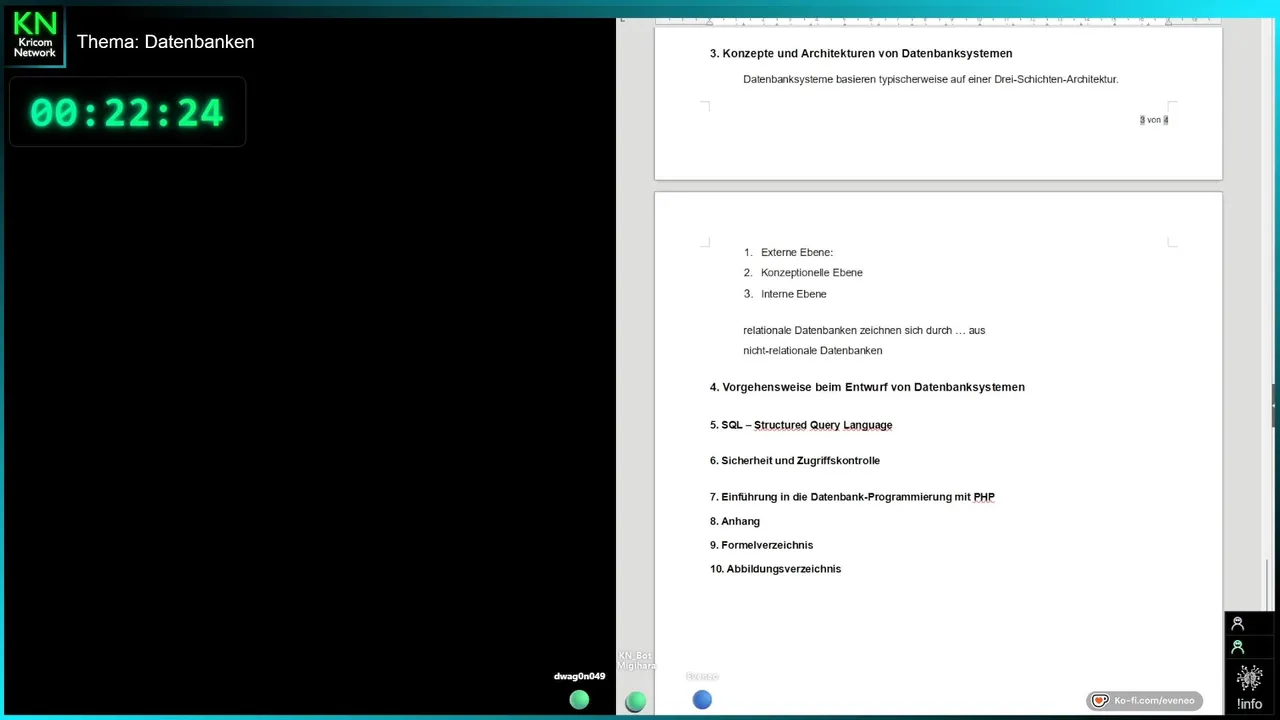This screenshot has height=720, width=1280.
Task: Click the white person icon at bottom right
Action: [x=1237, y=623]
